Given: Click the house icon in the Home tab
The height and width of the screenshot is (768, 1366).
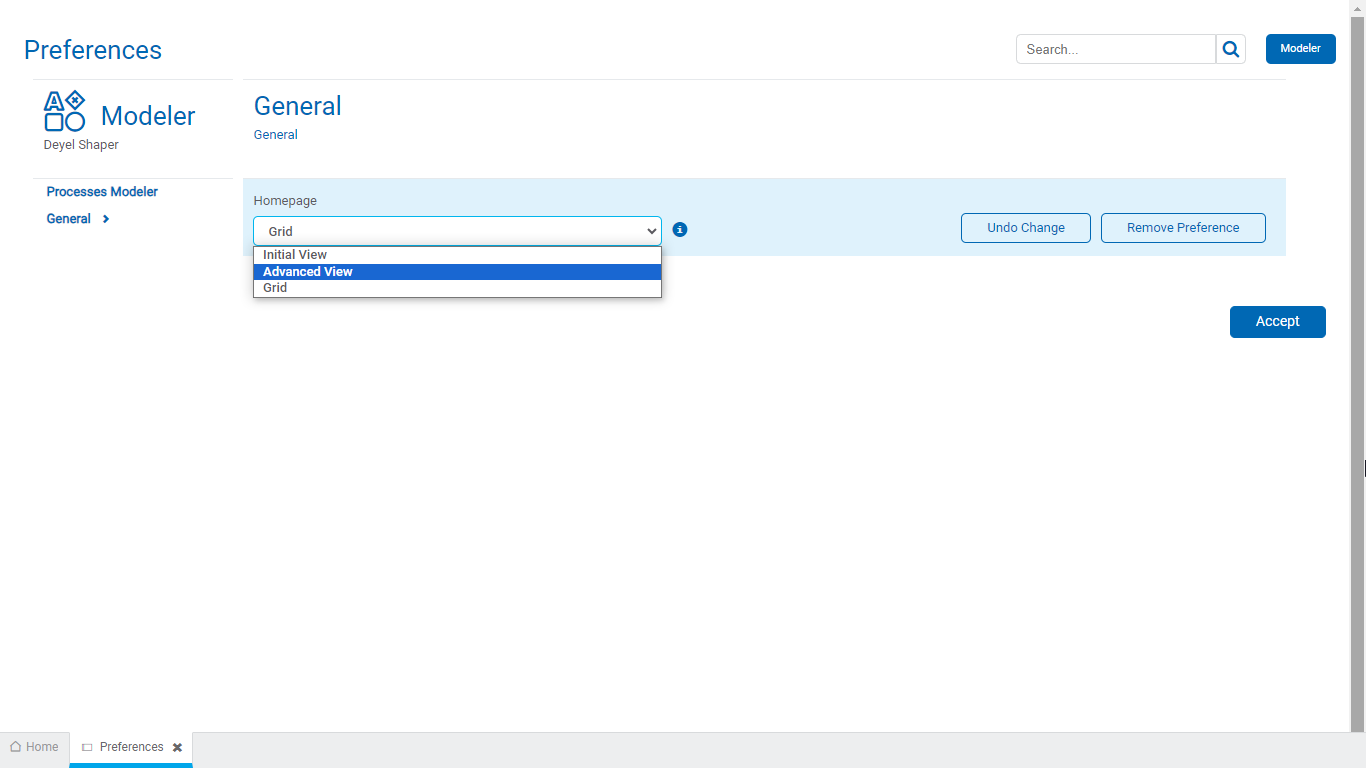Looking at the screenshot, I should click(x=16, y=747).
